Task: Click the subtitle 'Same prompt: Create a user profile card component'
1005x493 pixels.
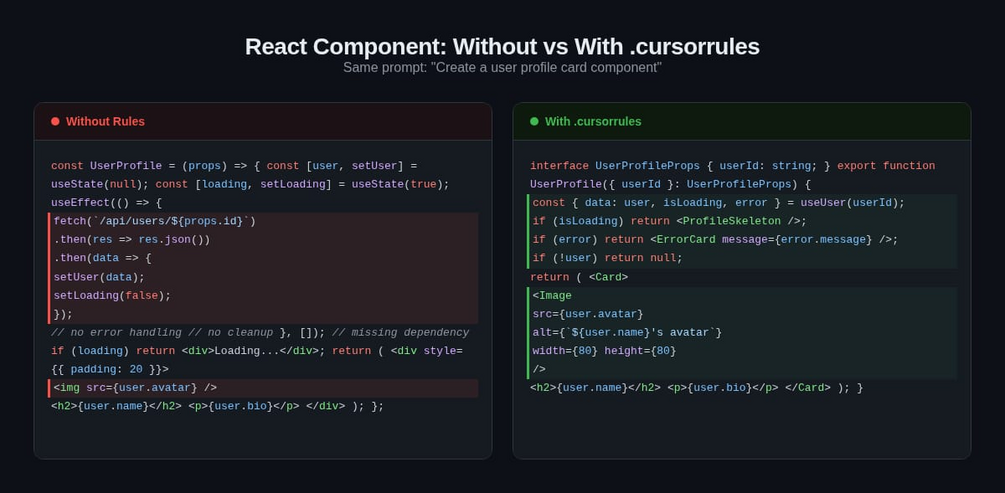Action: pyautogui.click(x=502, y=67)
